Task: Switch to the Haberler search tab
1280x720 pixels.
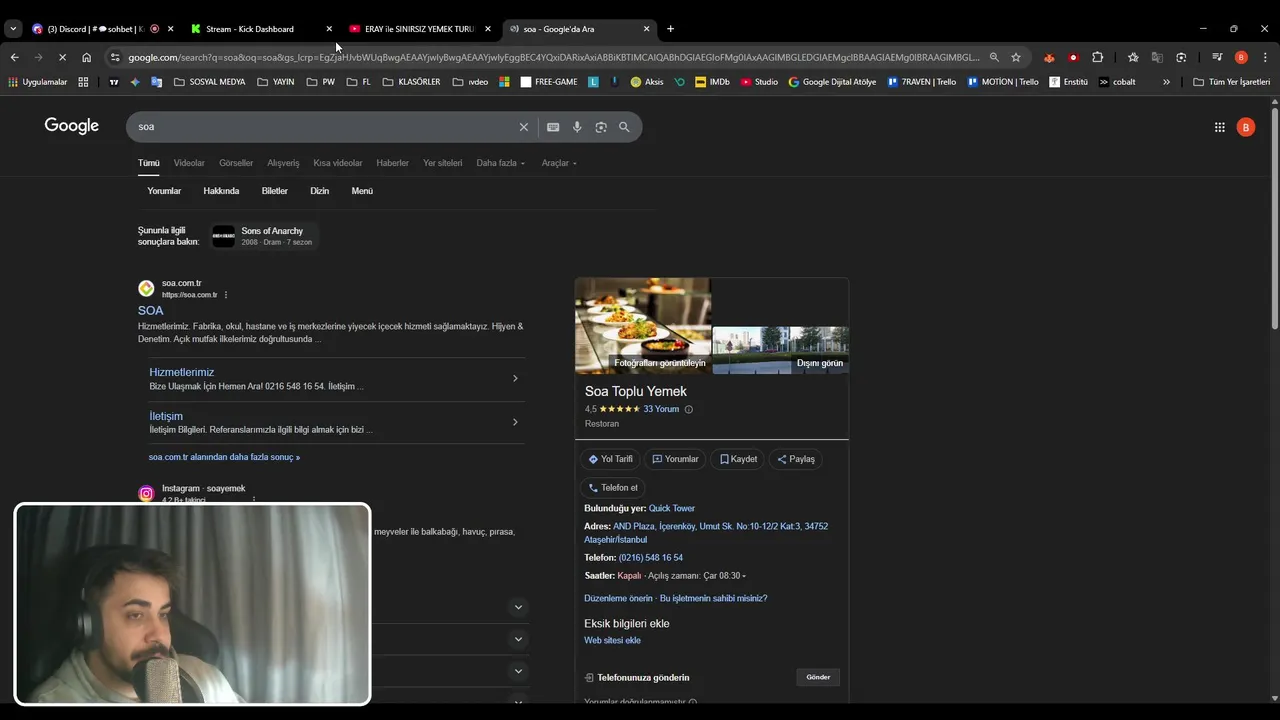Action: pyautogui.click(x=392, y=163)
